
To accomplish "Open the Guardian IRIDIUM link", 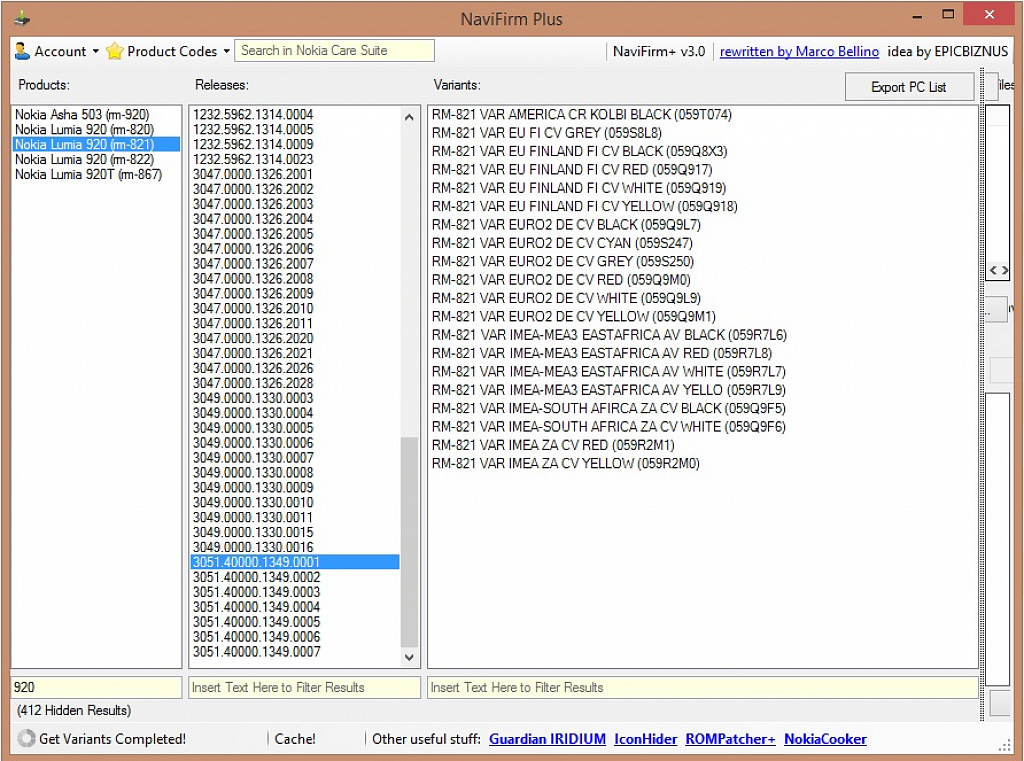I will pos(547,739).
